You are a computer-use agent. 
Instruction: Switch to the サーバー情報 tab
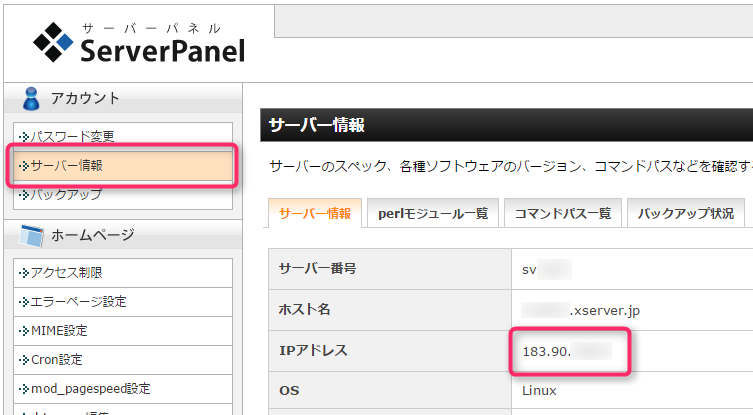[315, 213]
